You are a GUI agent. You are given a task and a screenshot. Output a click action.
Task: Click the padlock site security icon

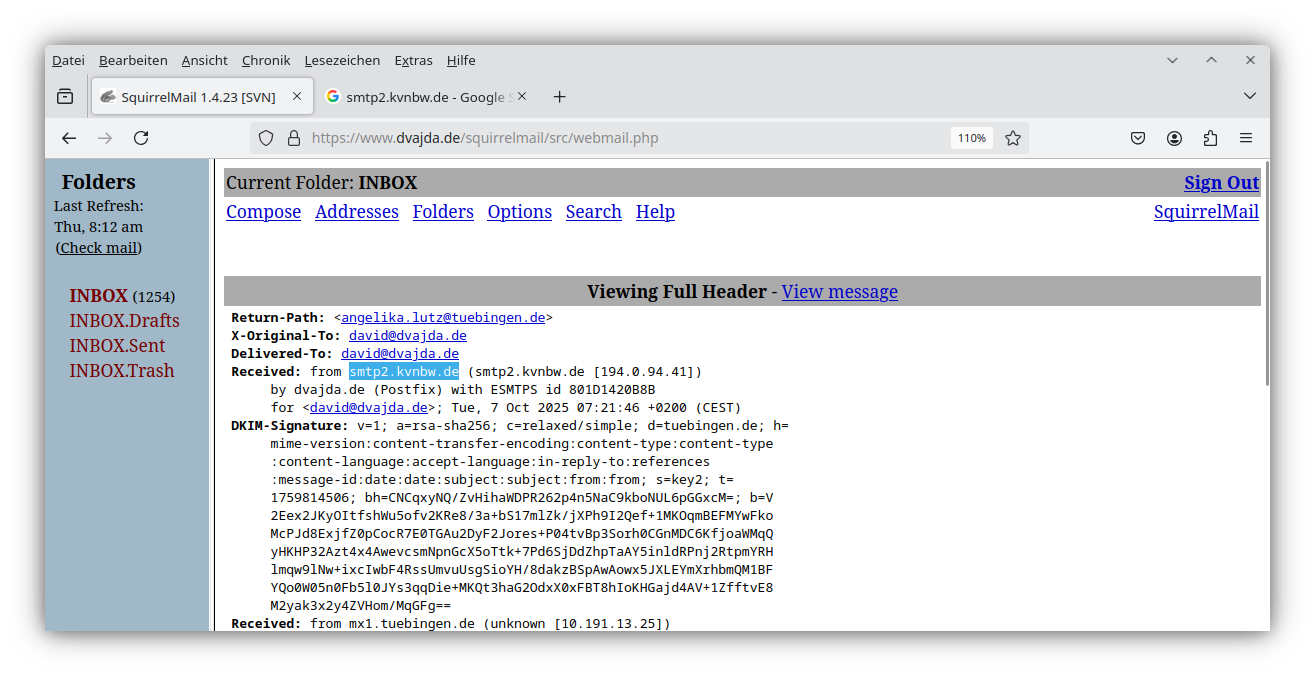coord(291,137)
